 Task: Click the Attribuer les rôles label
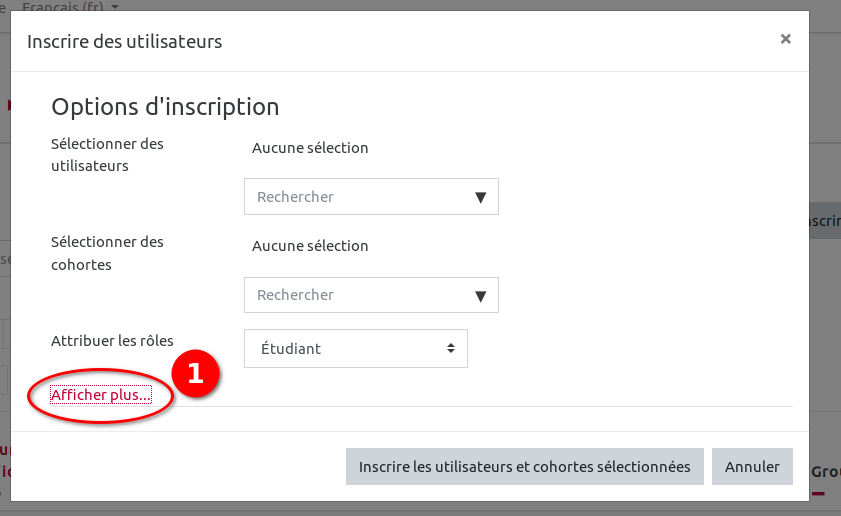point(112,341)
